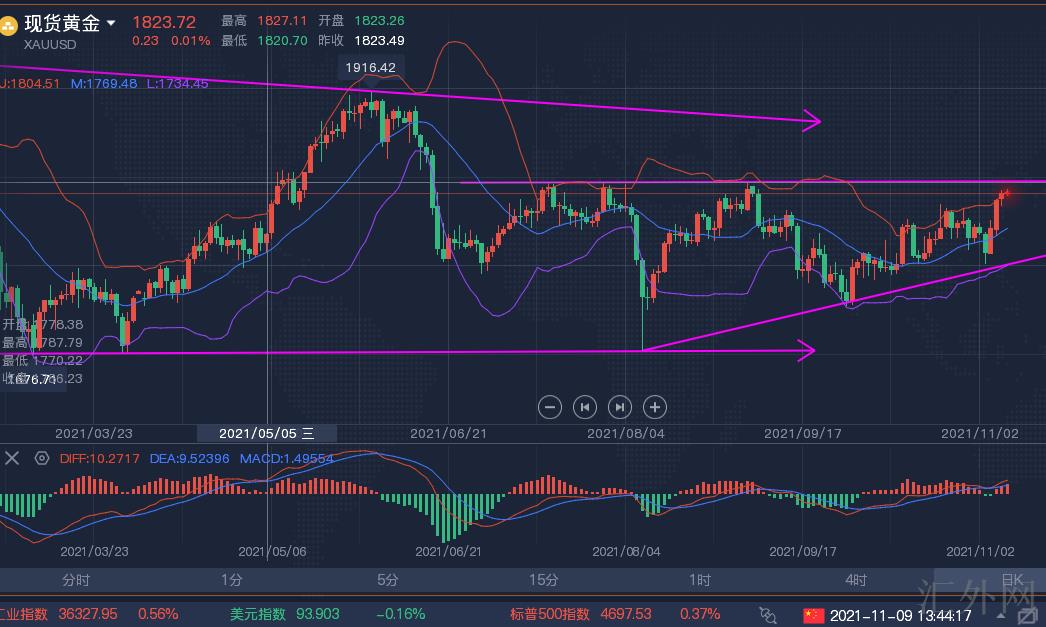Open MACD indicator settings hexagon icon
Viewport: 1046px width, 627px height.
click(x=41, y=458)
